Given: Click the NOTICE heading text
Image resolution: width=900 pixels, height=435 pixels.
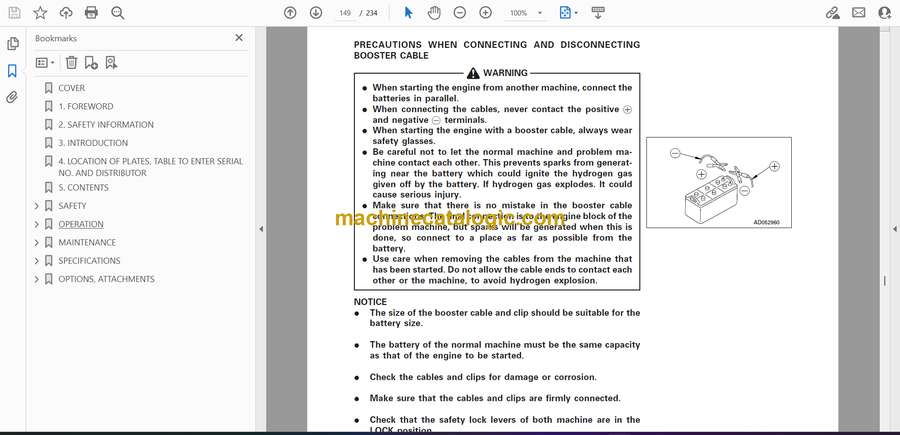Looking at the screenshot, I should tap(370, 302).
